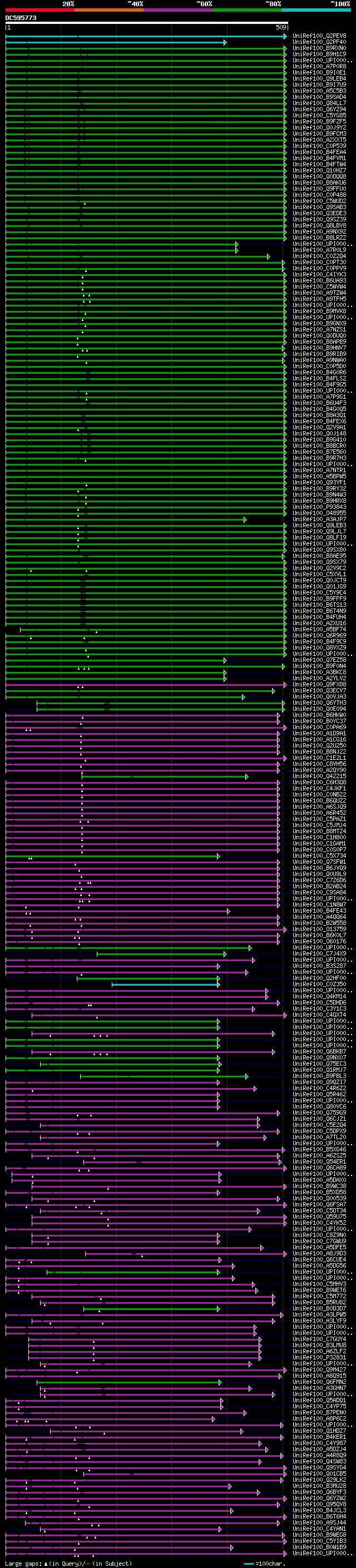Click hit UniRef100_B4FE43

pyautogui.click(x=319, y=911)
